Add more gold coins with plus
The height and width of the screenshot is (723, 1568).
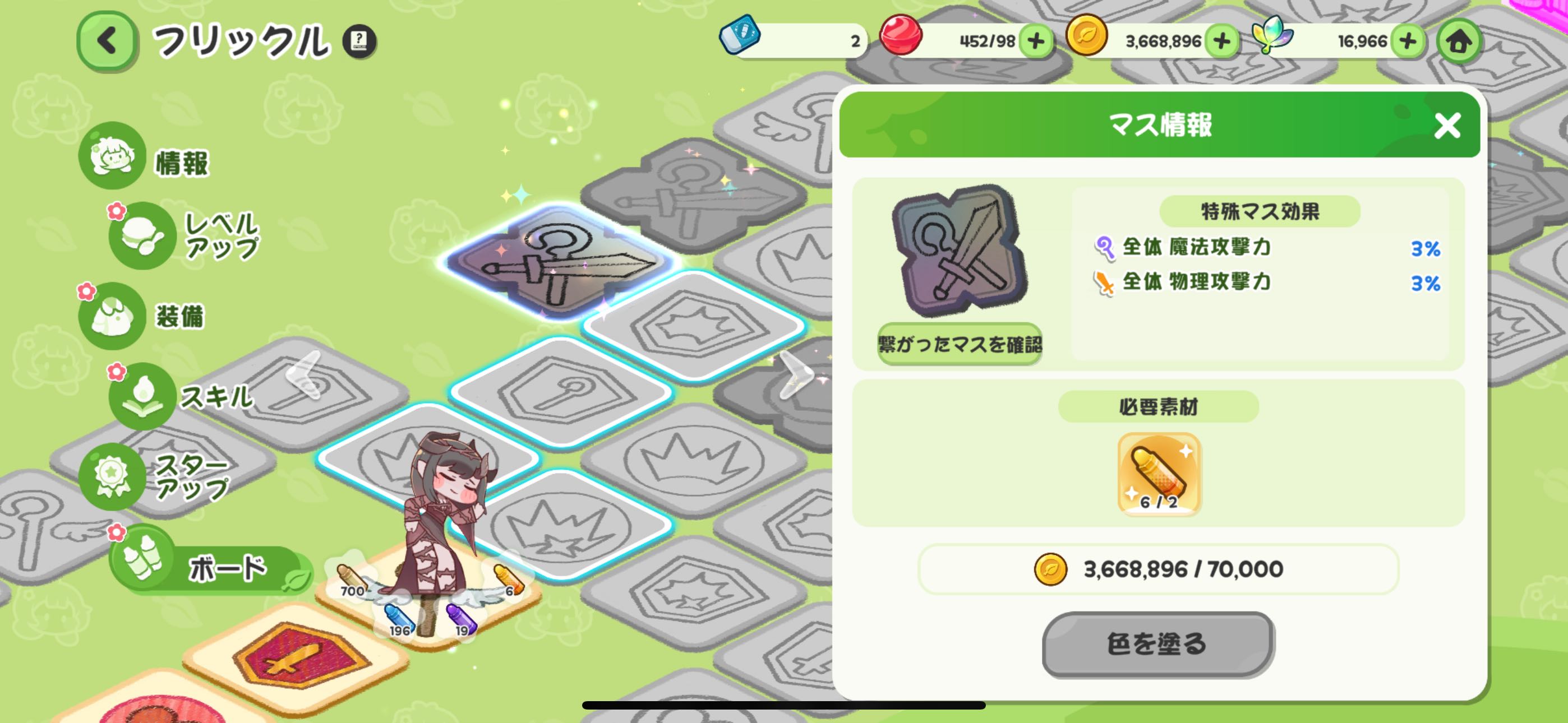[x=1221, y=41]
